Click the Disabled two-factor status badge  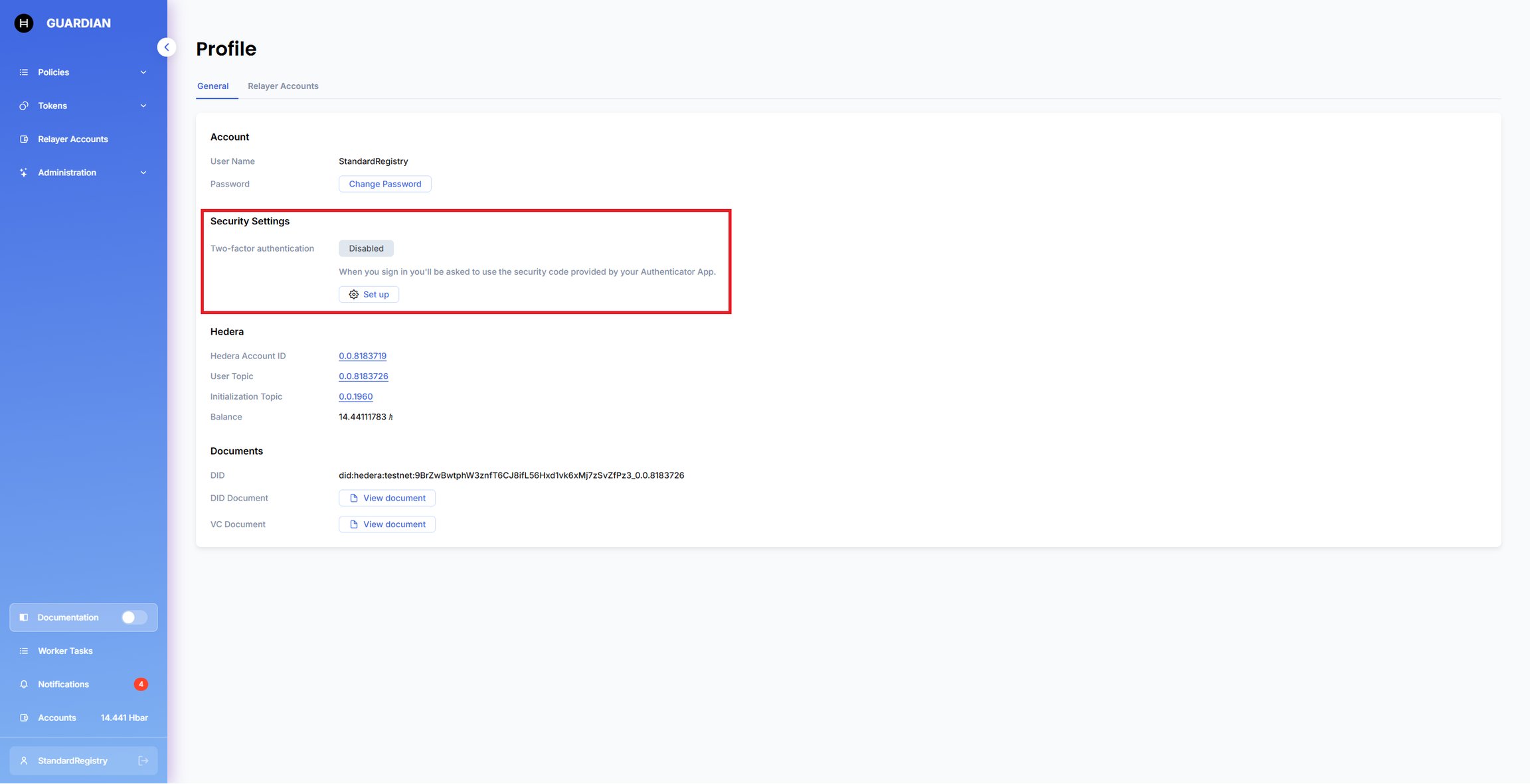tap(366, 248)
